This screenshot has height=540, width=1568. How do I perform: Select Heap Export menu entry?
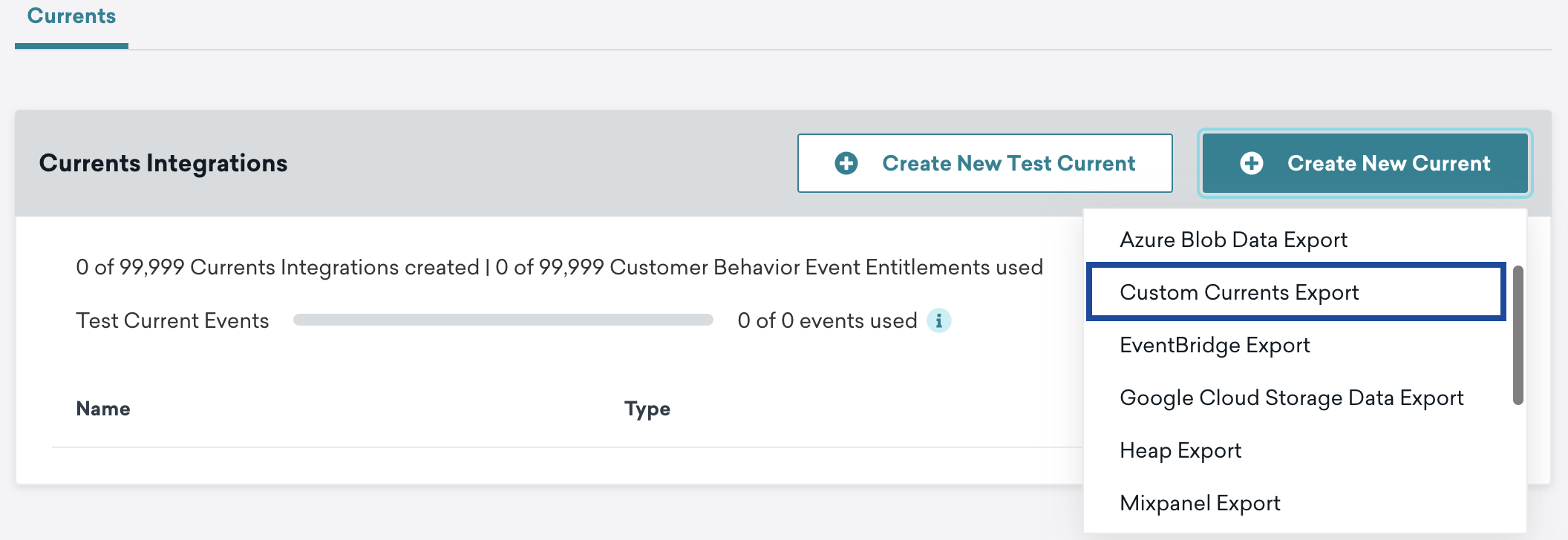[1180, 450]
